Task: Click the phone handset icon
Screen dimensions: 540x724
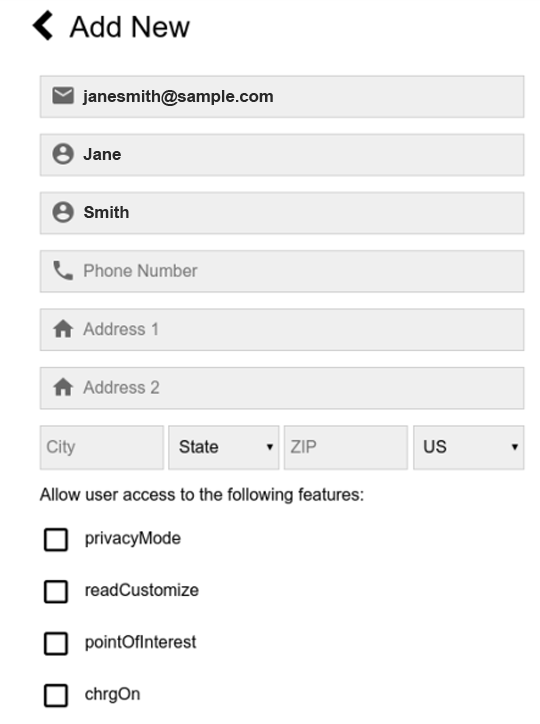Action: (63, 271)
